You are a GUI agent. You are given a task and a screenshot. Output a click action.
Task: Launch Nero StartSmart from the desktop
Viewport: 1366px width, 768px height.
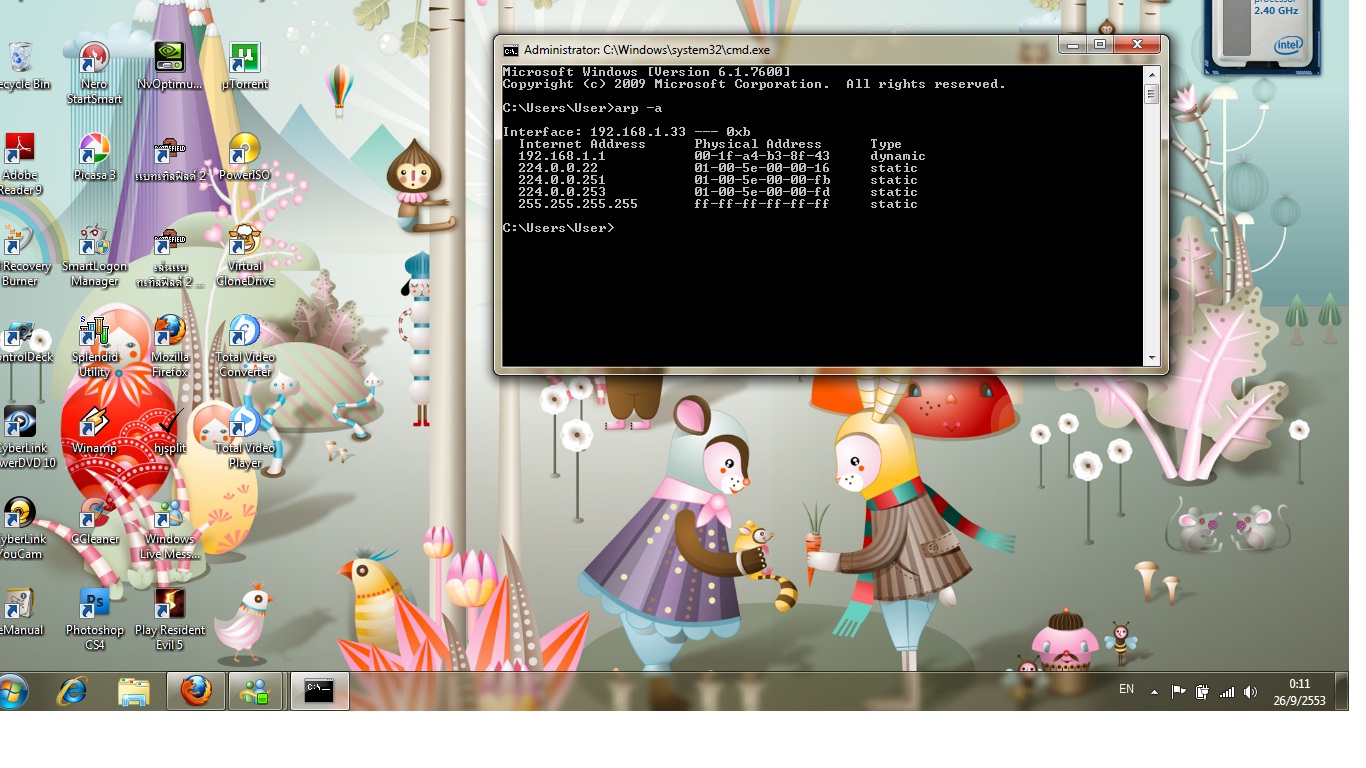[x=94, y=73]
